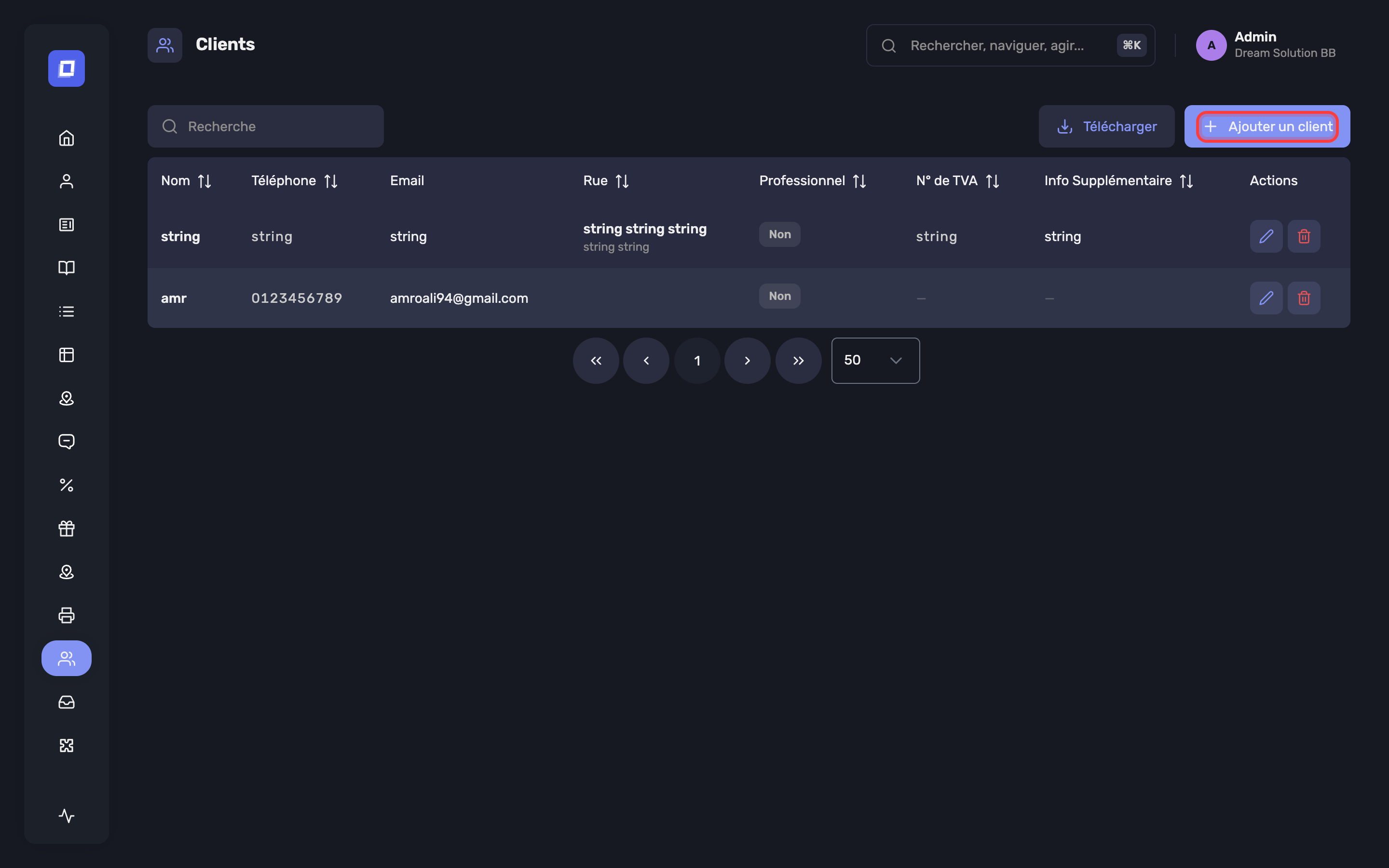
Task: Open the puzzle piece icon in sidebar
Action: pyautogui.click(x=67, y=745)
